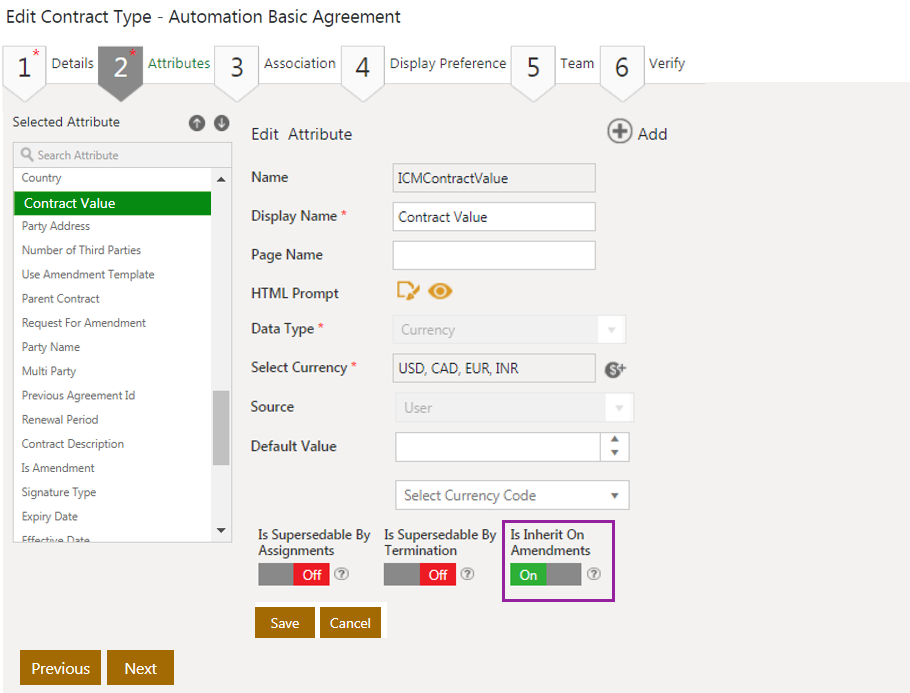
Task: Open help for Is Supersedable By Termination
Action: [x=467, y=574]
